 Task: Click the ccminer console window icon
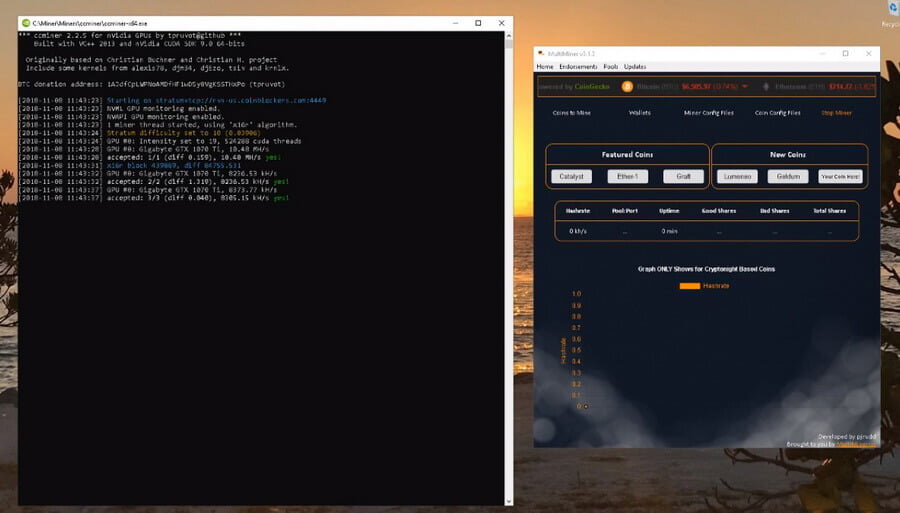[25, 23]
